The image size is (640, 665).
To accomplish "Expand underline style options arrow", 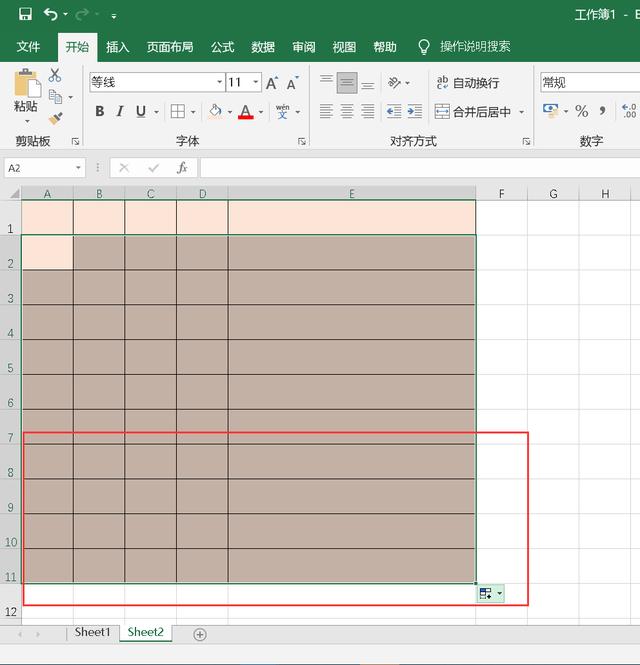I will [x=157, y=112].
